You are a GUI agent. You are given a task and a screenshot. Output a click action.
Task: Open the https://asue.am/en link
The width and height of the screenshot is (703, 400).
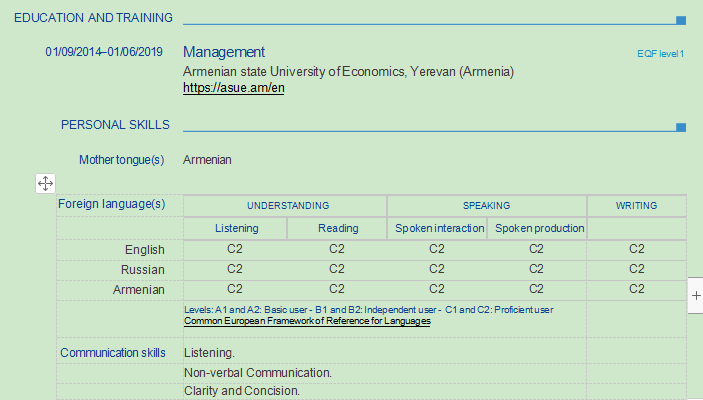(234, 88)
